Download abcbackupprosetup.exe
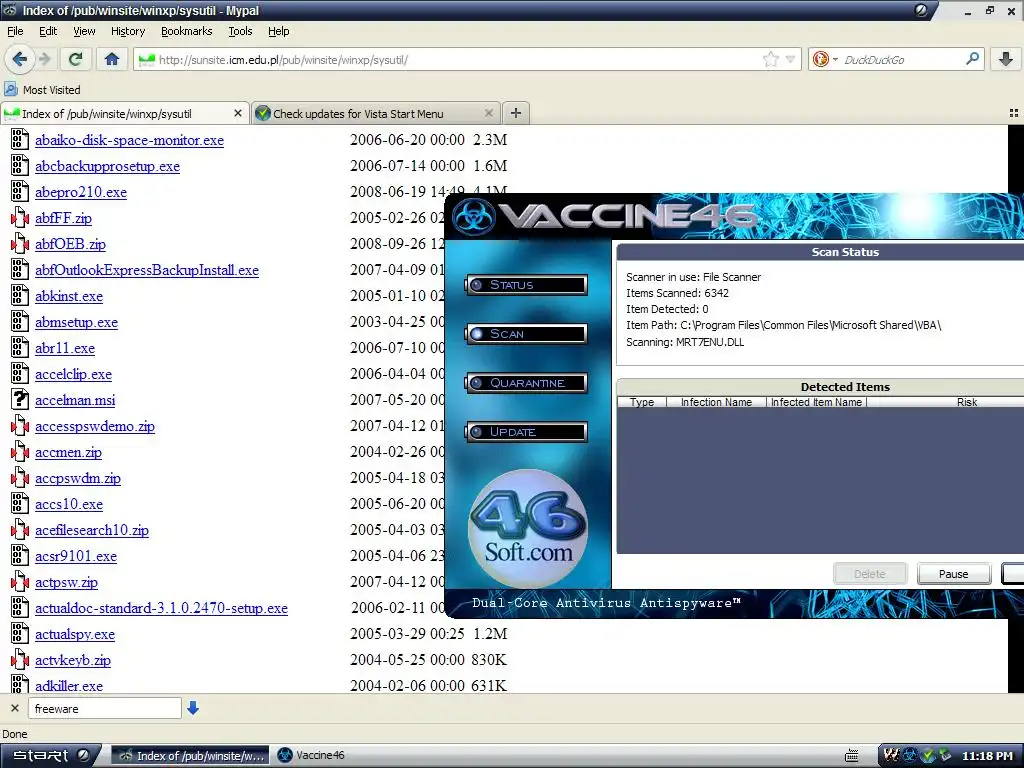1024x768 pixels. click(x=107, y=166)
